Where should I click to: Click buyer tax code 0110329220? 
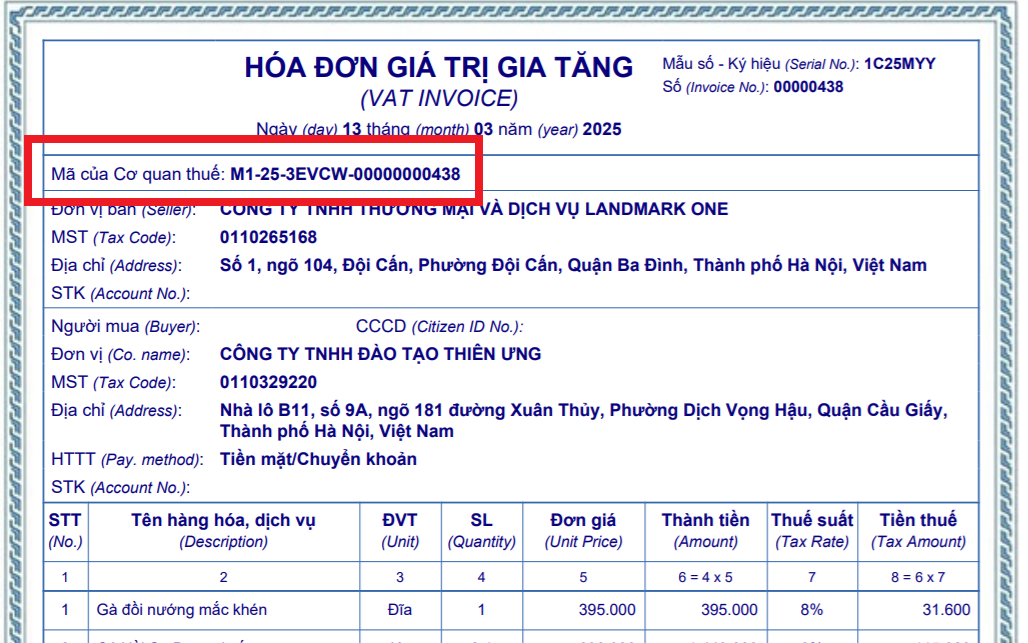point(268,382)
